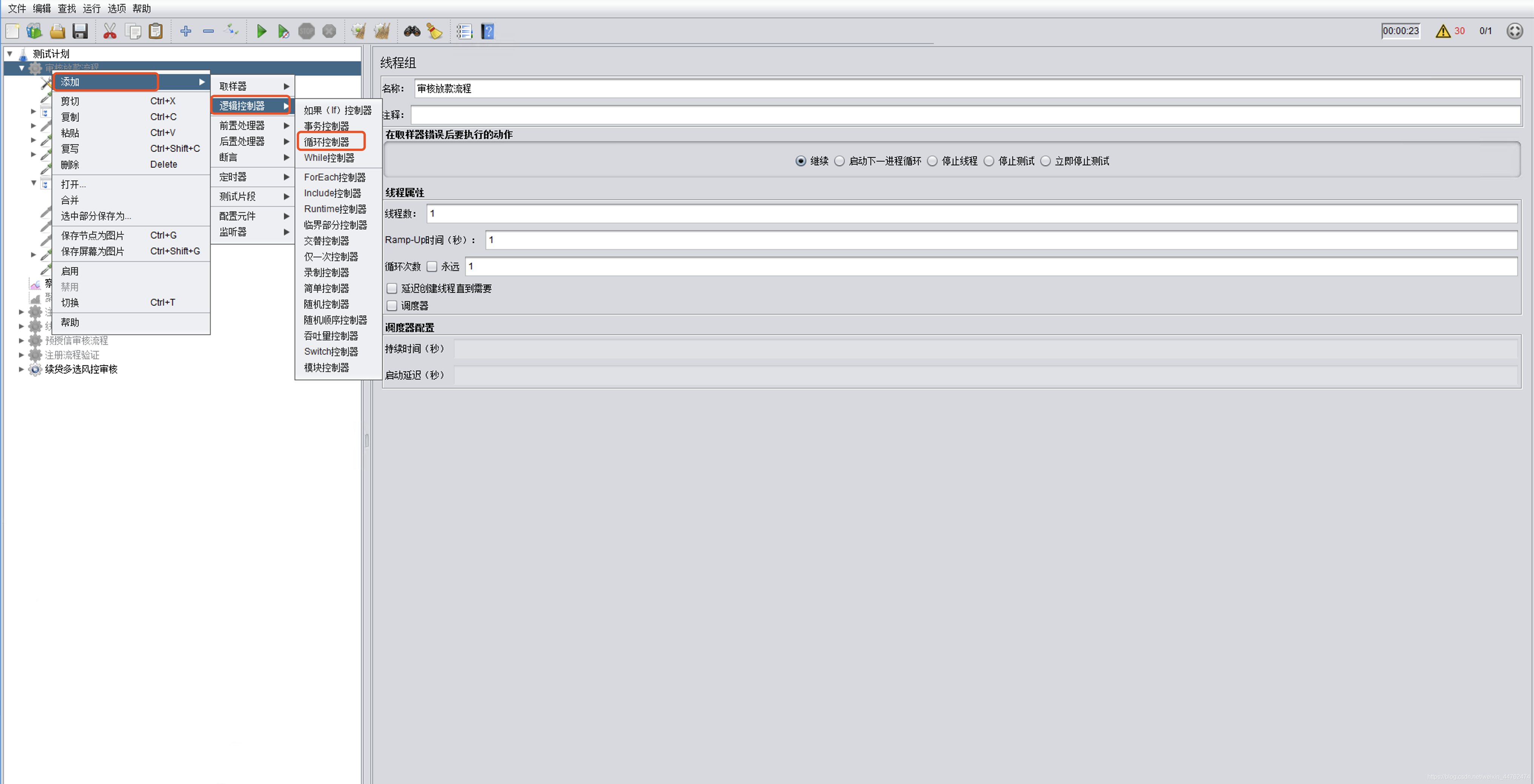Open the 前置处理器 submenu
The width and height of the screenshot is (1534, 784).
(253, 126)
